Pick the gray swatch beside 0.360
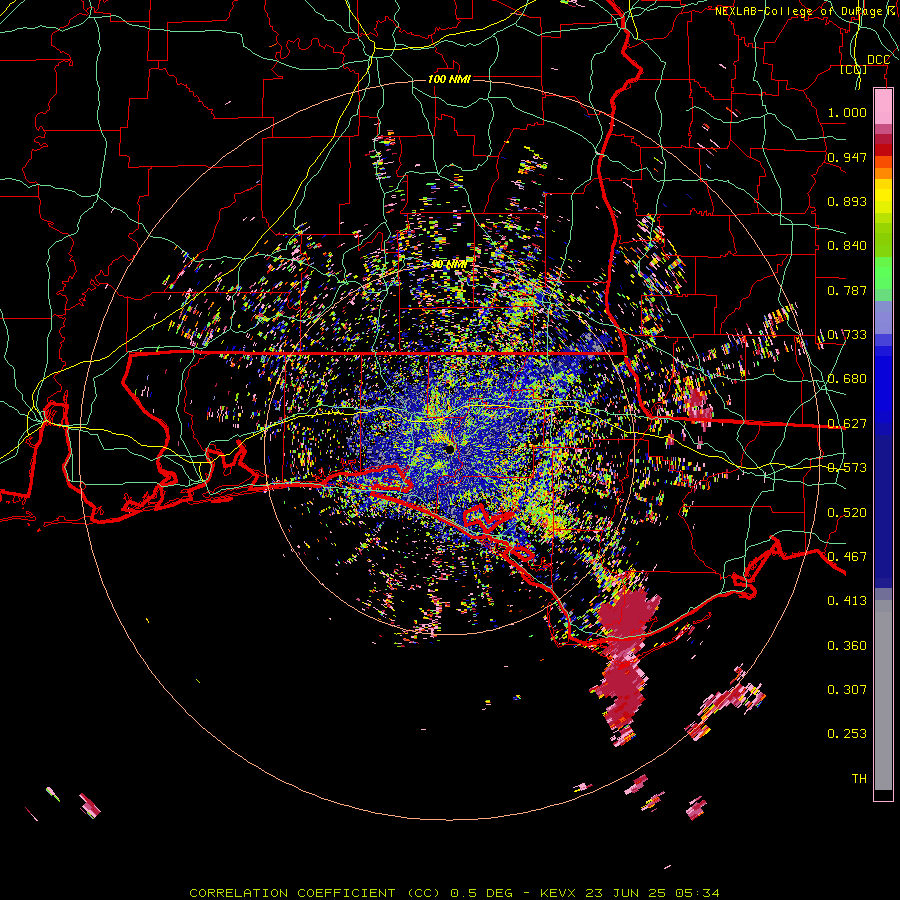Viewport: 900px width, 900px height. tap(883, 695)
